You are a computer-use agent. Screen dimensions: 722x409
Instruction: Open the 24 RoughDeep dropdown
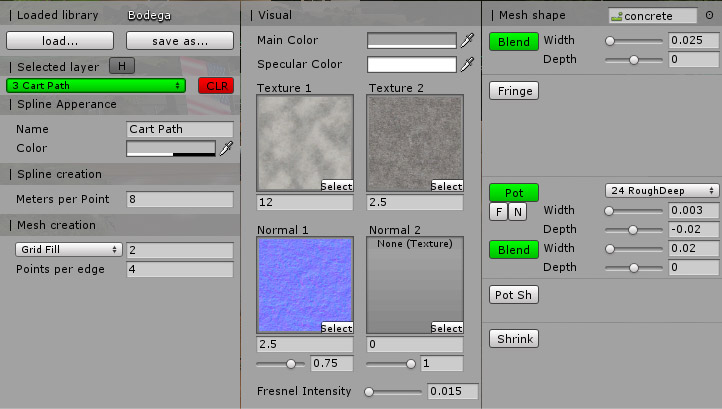pyautogui.click(x=662, y=191)
